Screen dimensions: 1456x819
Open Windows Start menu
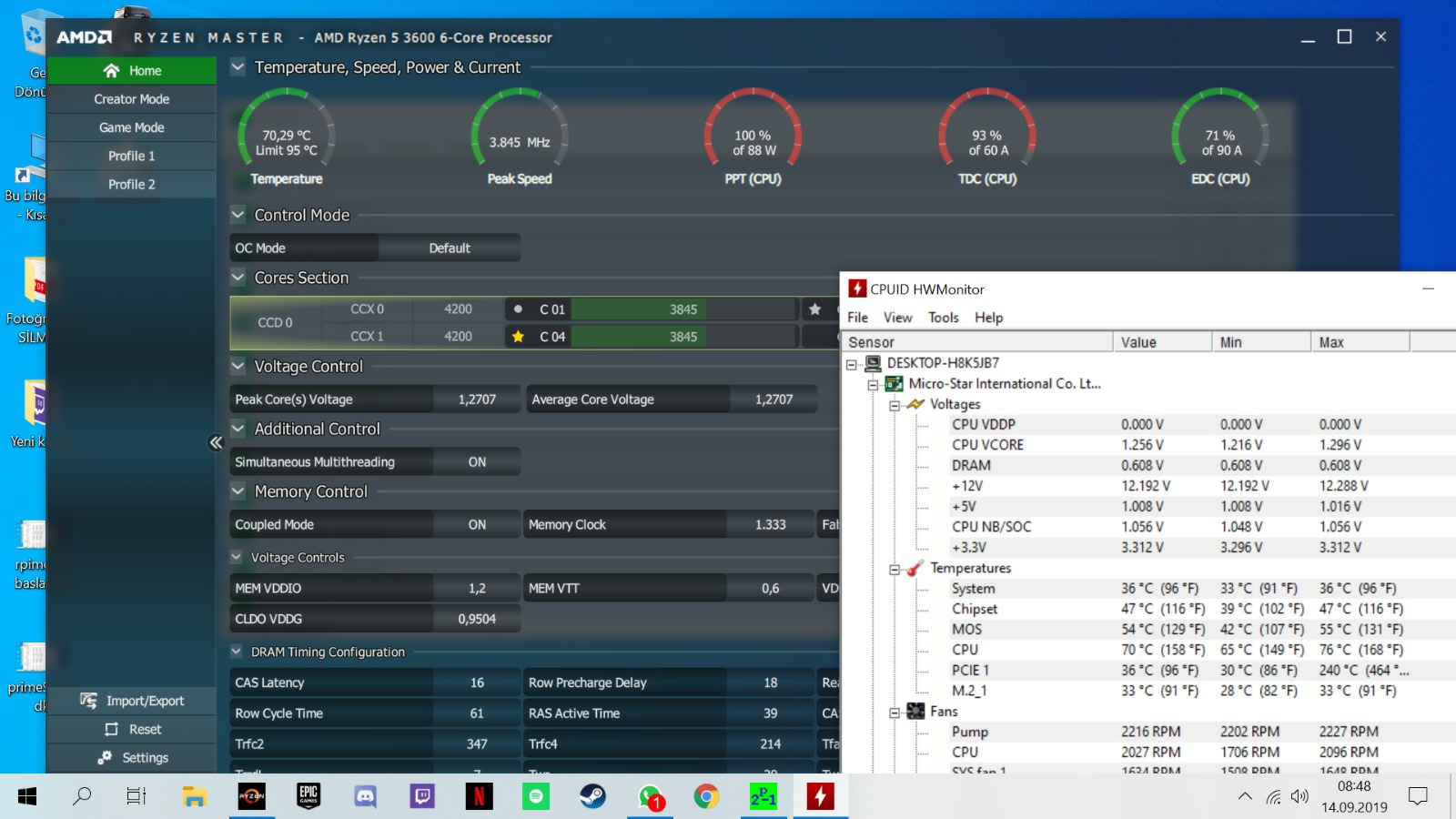coord(27,797)
